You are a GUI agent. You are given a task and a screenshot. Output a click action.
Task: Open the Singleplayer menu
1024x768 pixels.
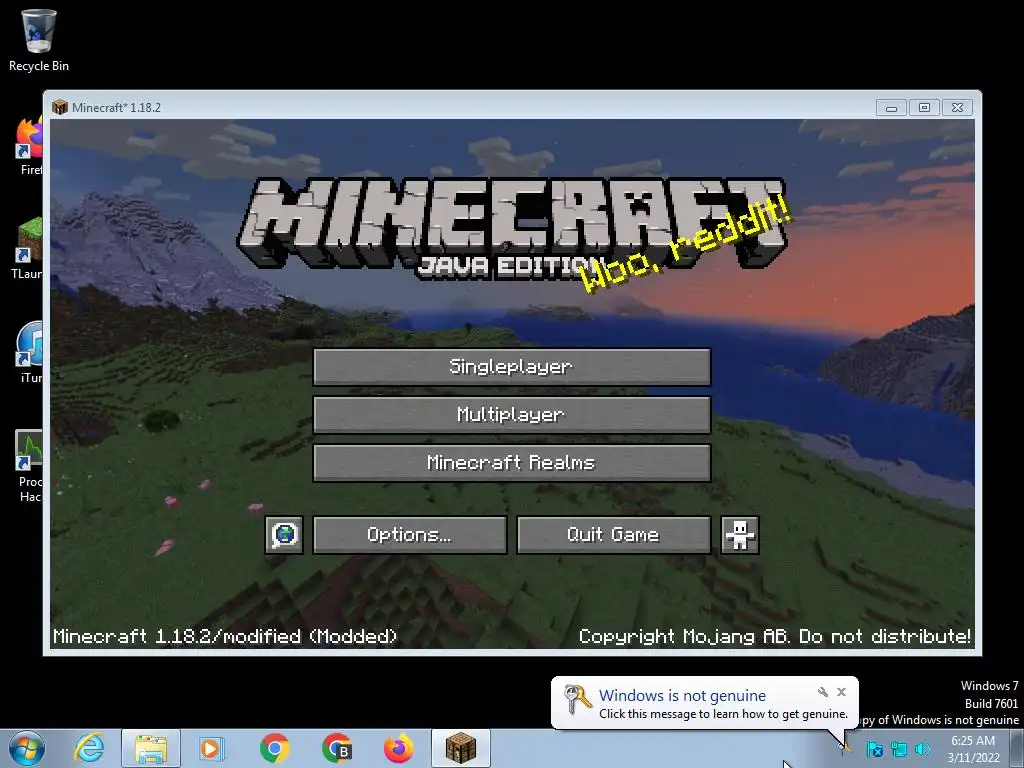click(512, 367)
